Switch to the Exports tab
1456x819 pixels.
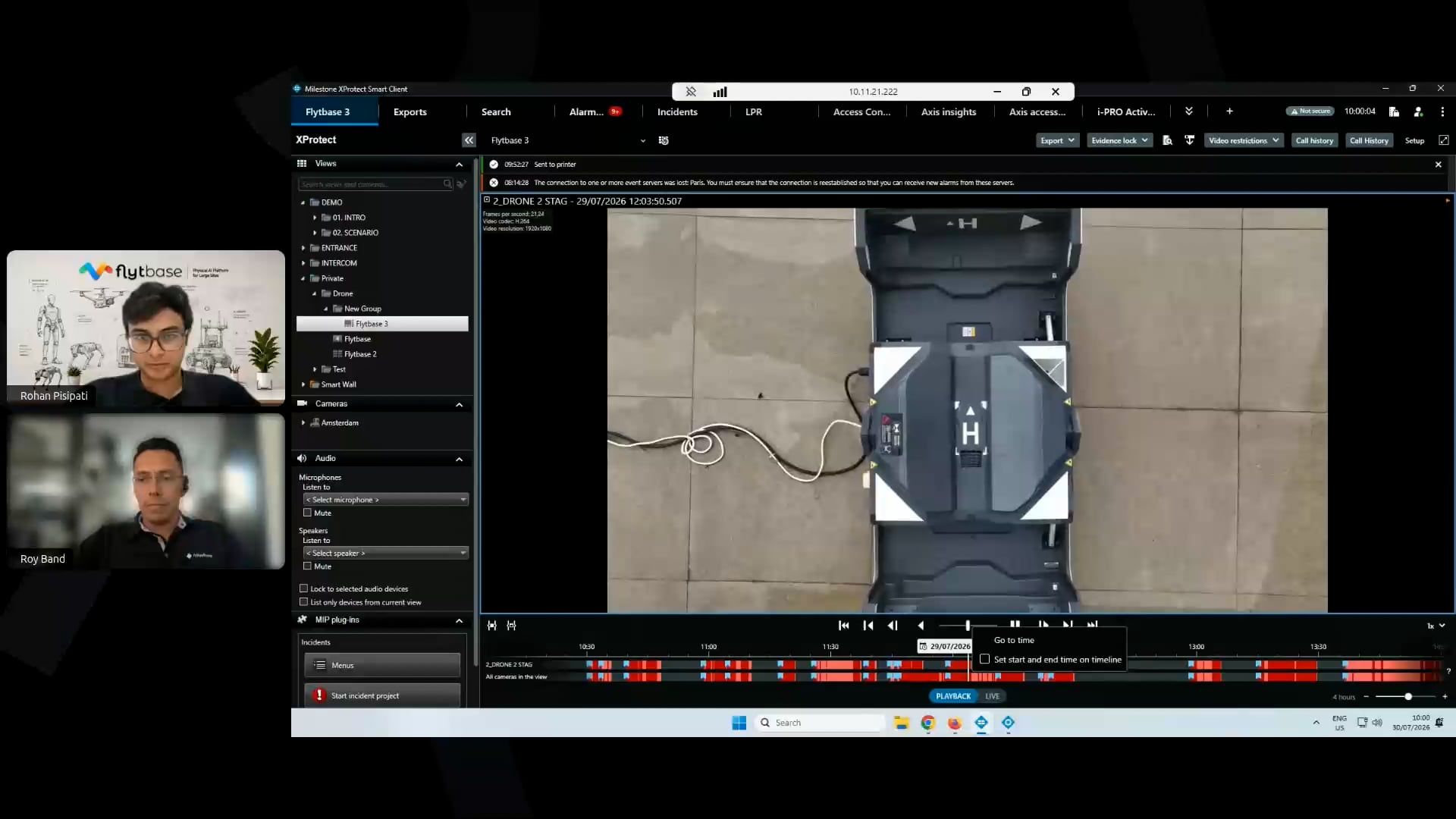(x=409, y=111)
